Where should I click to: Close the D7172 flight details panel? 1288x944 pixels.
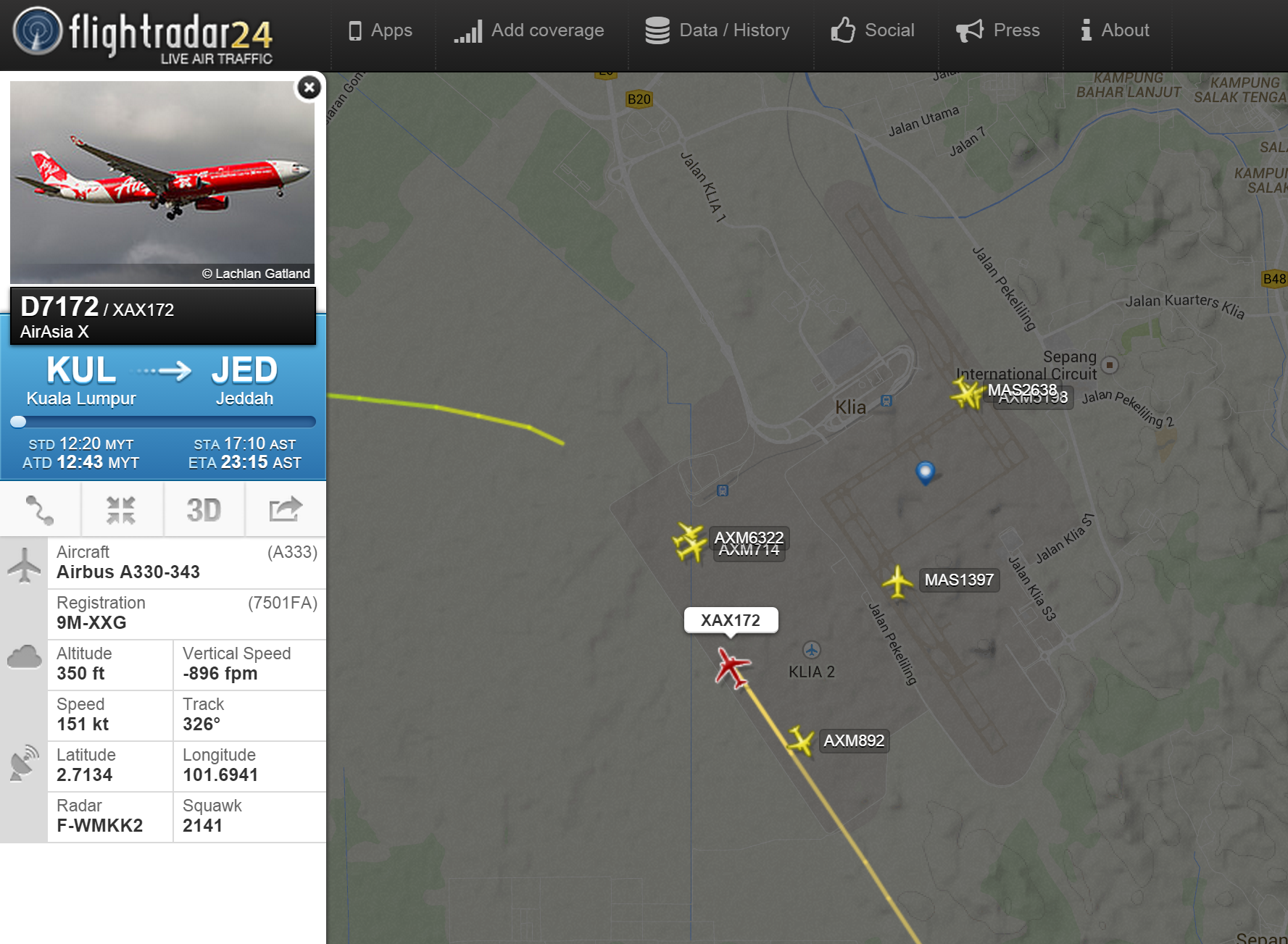(309, 88)
